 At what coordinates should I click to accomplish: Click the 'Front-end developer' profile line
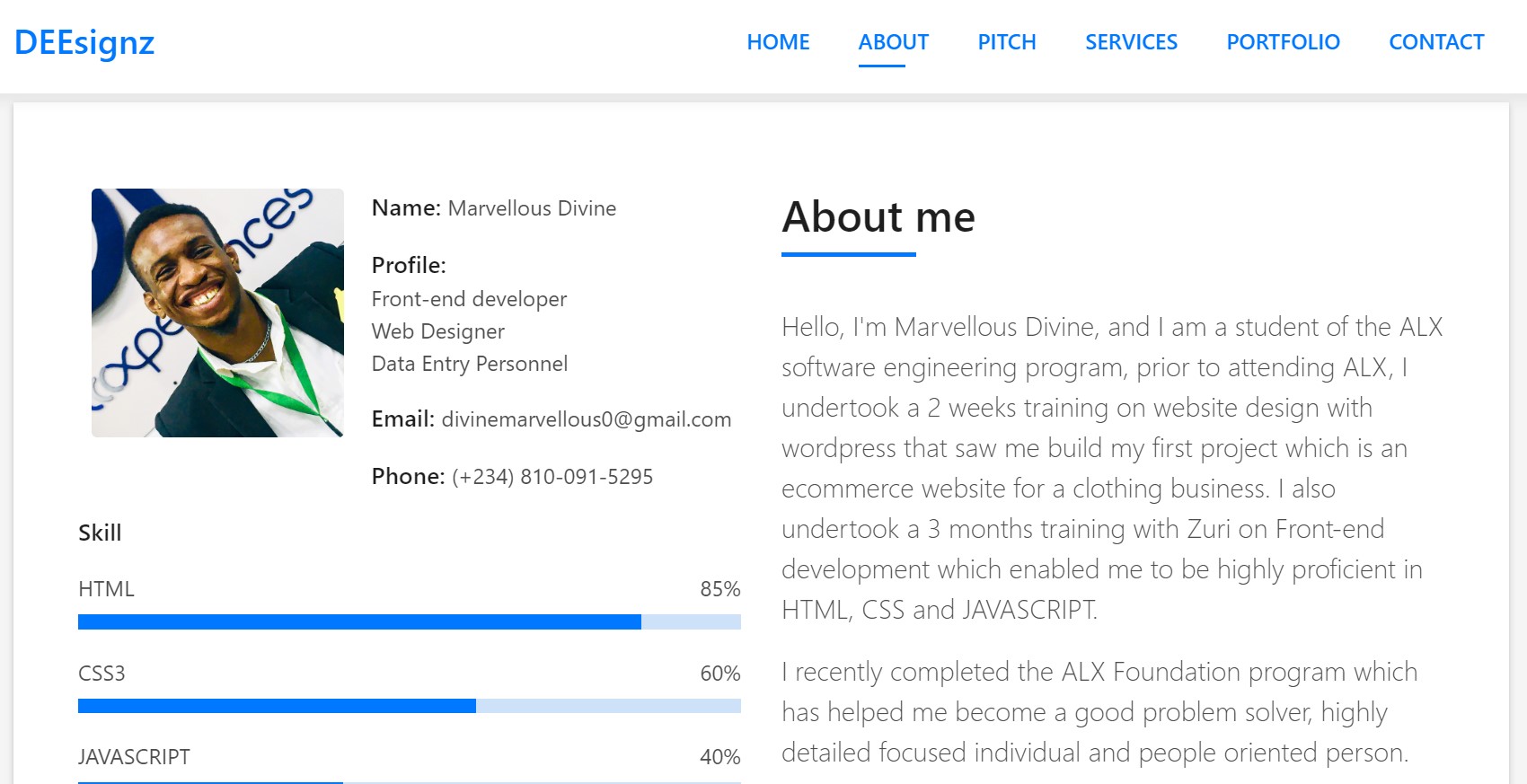tap(469, 299)
